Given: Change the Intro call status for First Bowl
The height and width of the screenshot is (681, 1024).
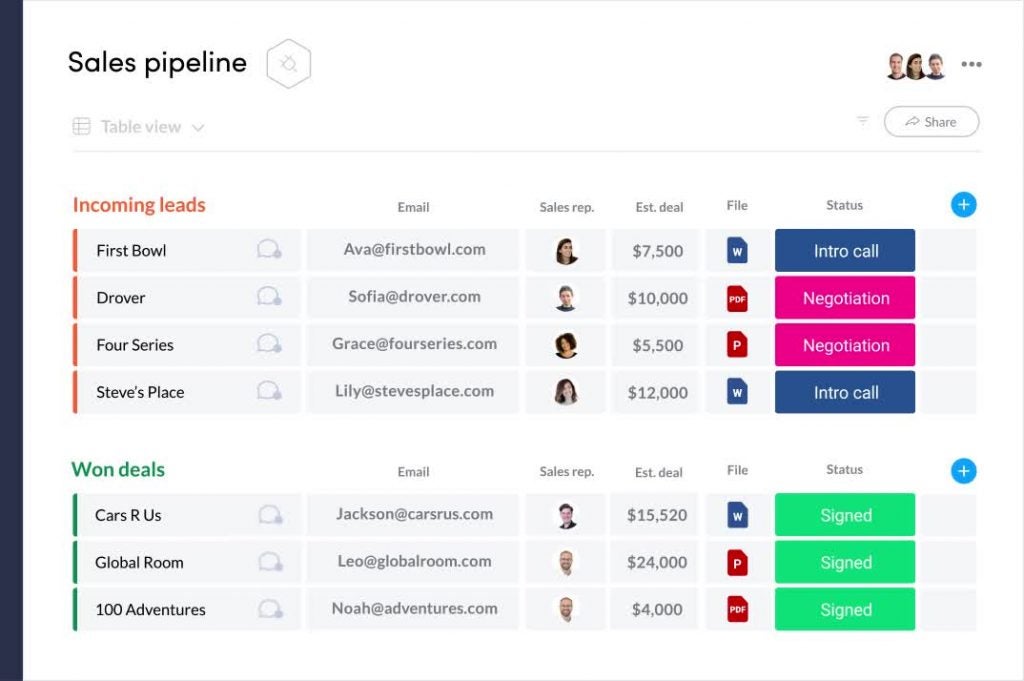Looking at the screenshot, I should pos(844,250).
